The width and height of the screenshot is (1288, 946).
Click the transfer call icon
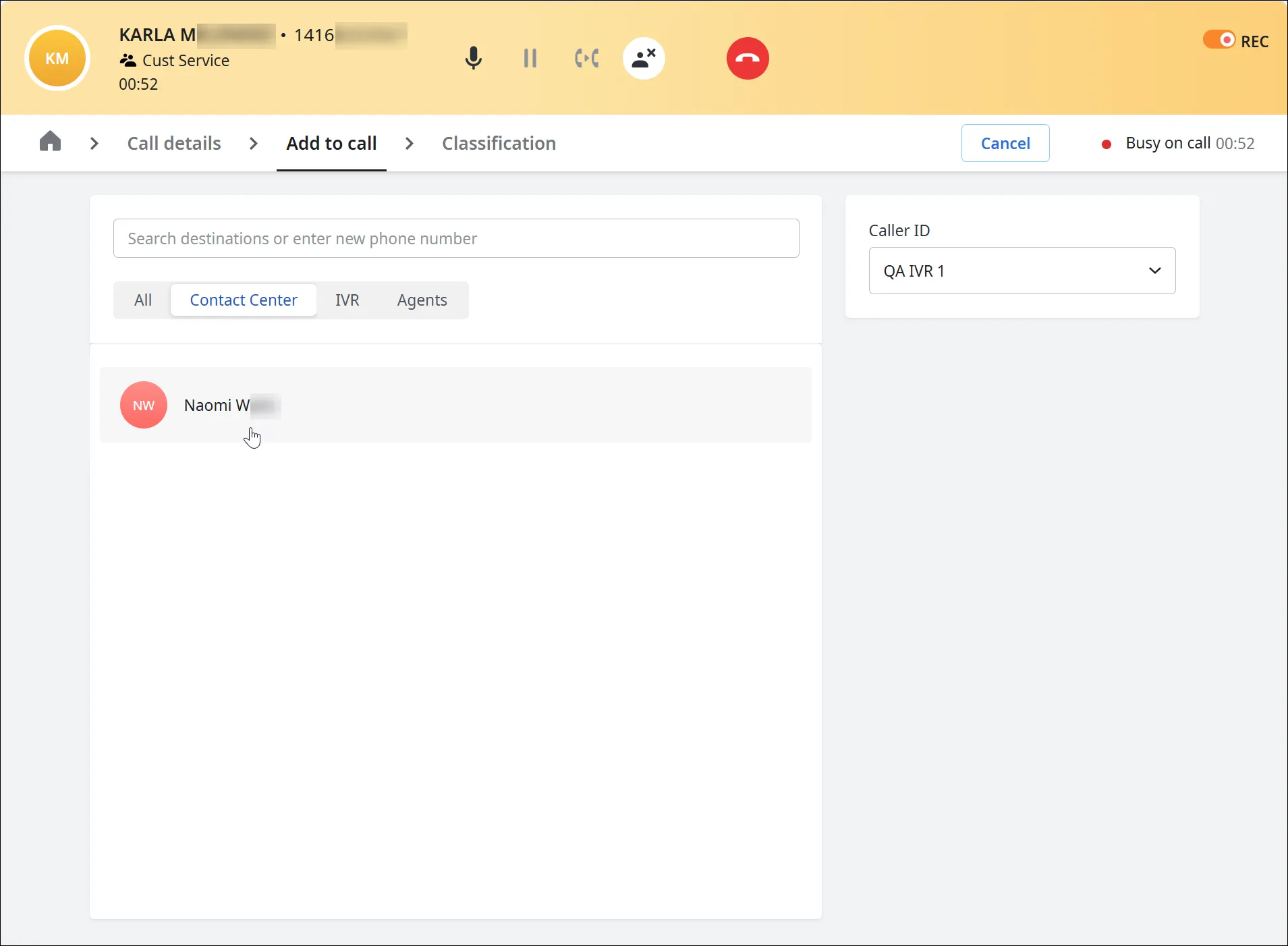pyautogui.click(x=587, y=58)
